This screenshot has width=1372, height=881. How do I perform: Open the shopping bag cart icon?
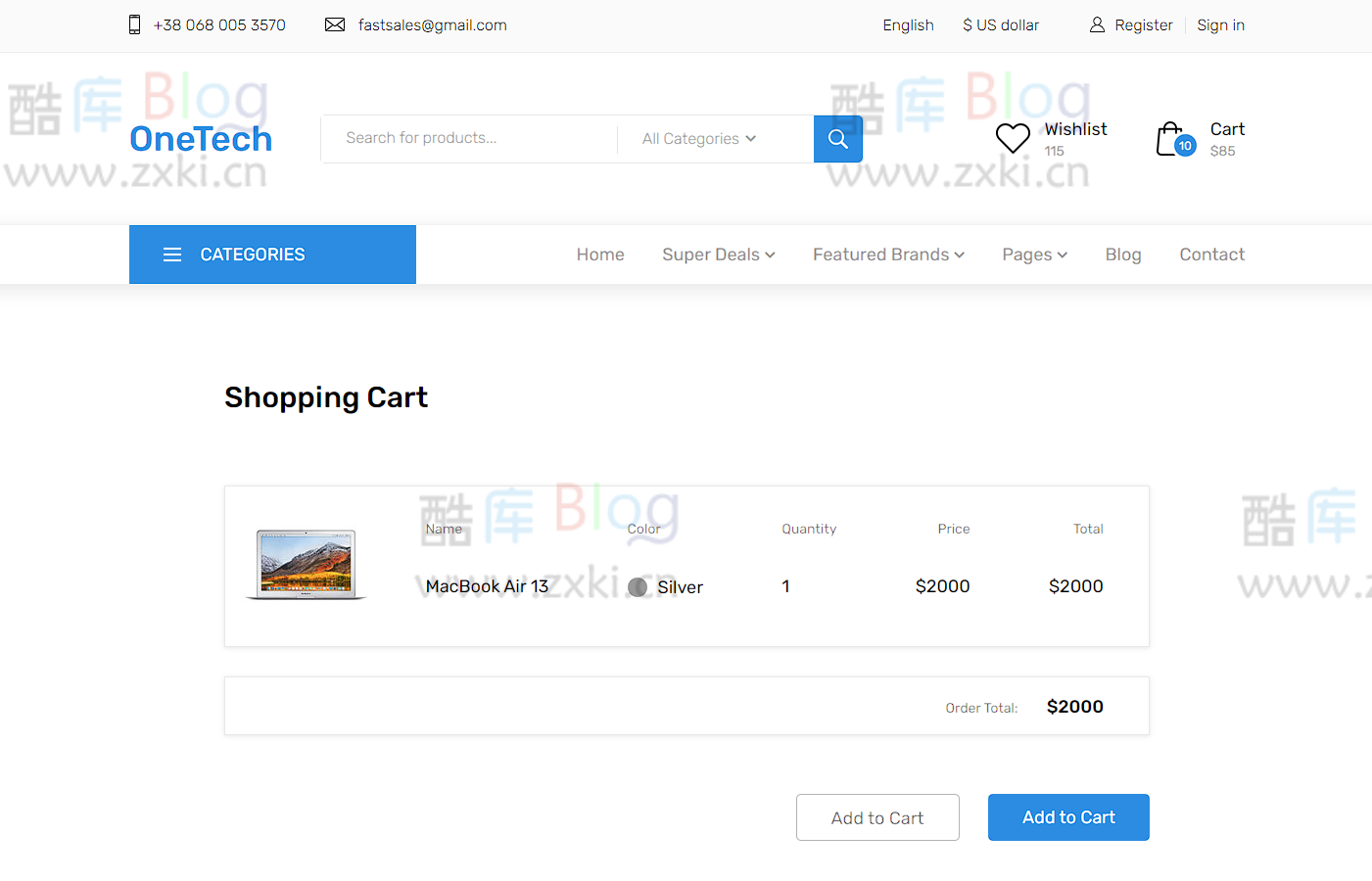(x=1172, y=139)
